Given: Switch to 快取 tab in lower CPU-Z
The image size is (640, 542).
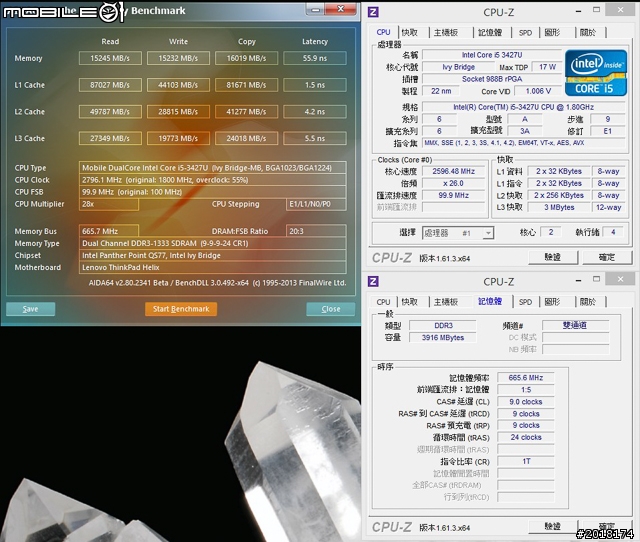Looking at the screenshot, I should coord(409,302).
